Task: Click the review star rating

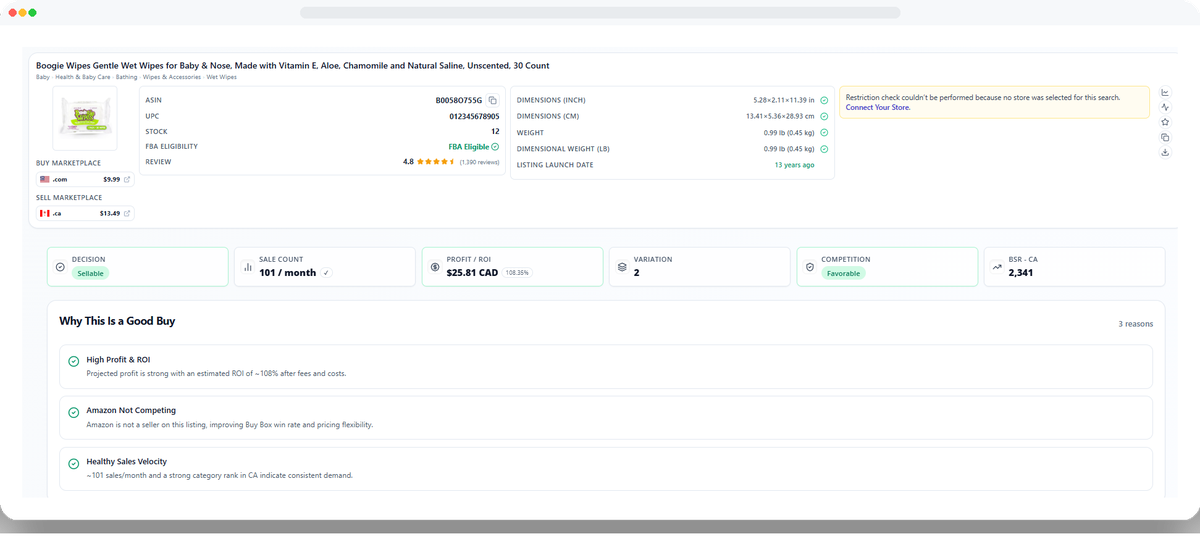Action: coord(436,161)
